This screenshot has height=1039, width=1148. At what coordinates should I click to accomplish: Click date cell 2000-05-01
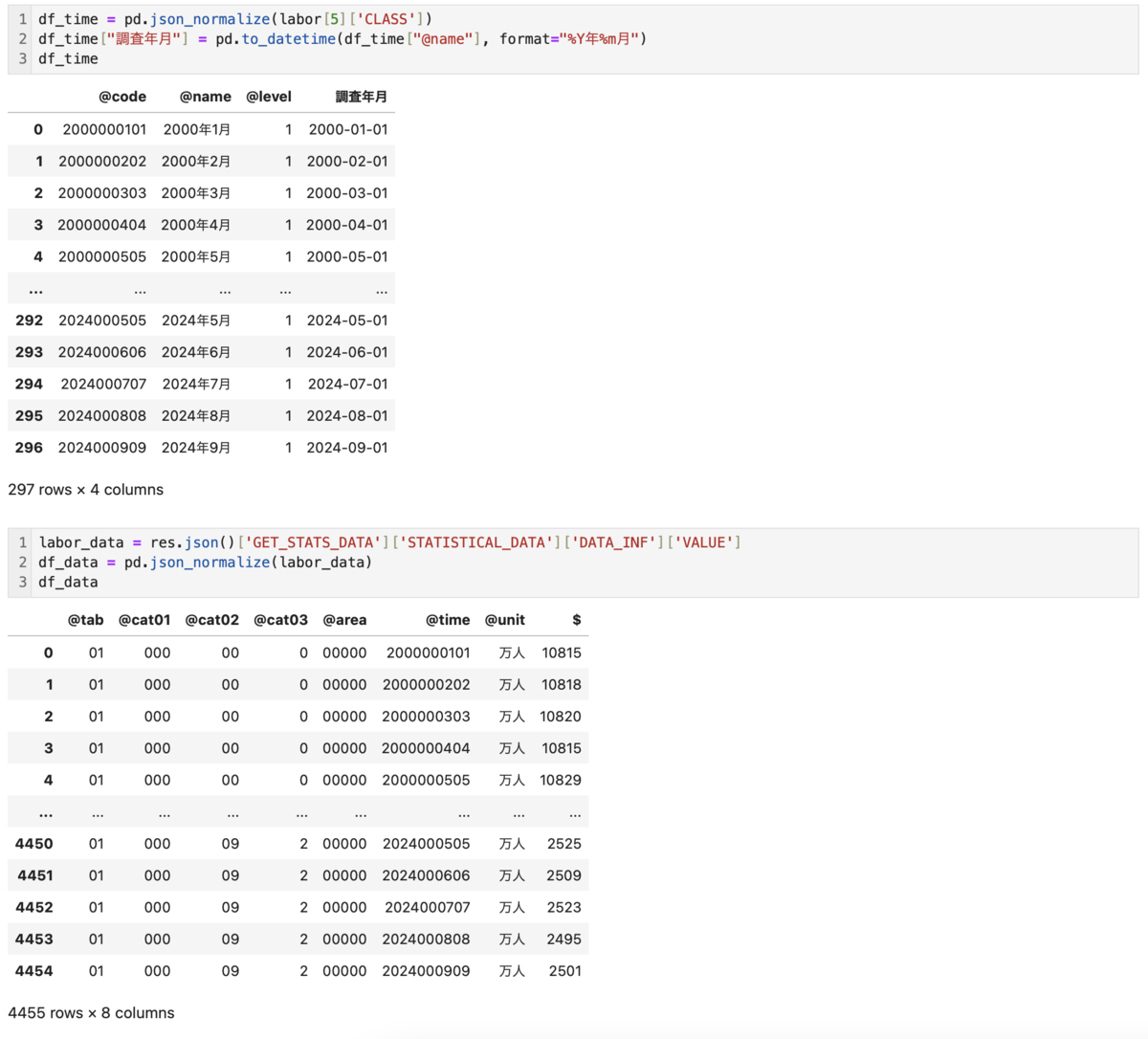[x=347, y=256]
